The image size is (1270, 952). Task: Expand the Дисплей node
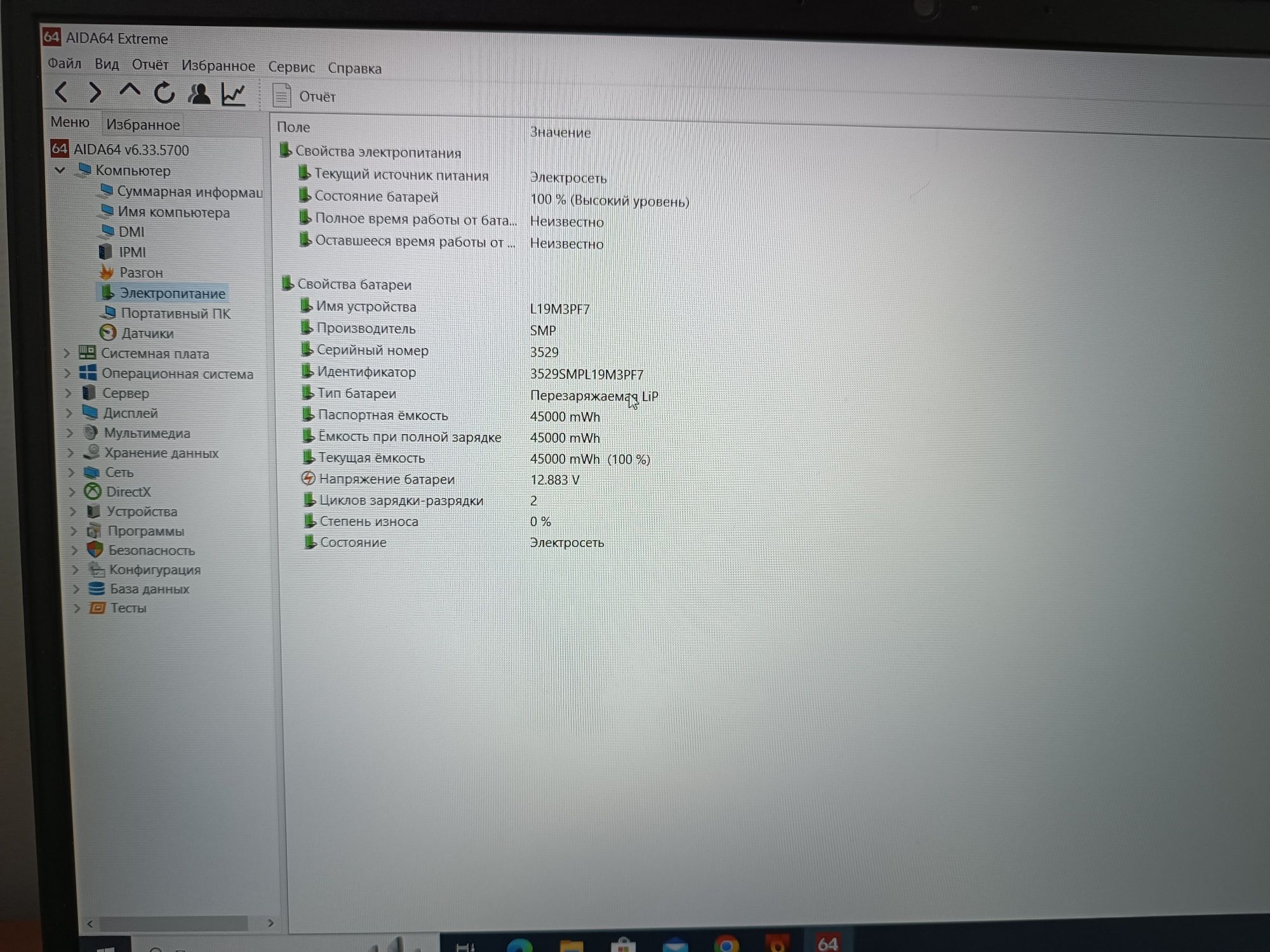pyautogui.click(x=69, y=413)
